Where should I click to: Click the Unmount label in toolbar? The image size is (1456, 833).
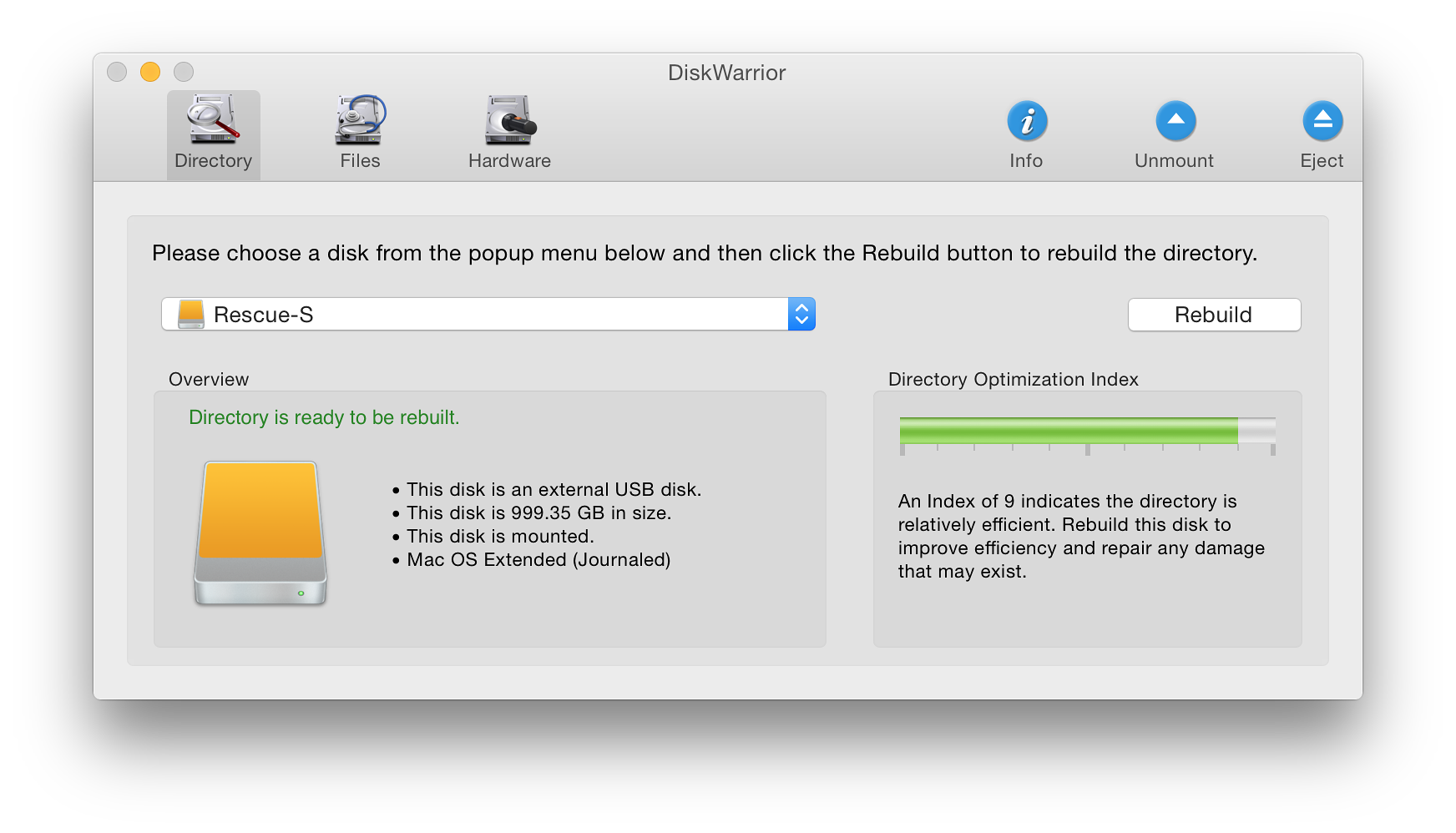pos(1174,161)
